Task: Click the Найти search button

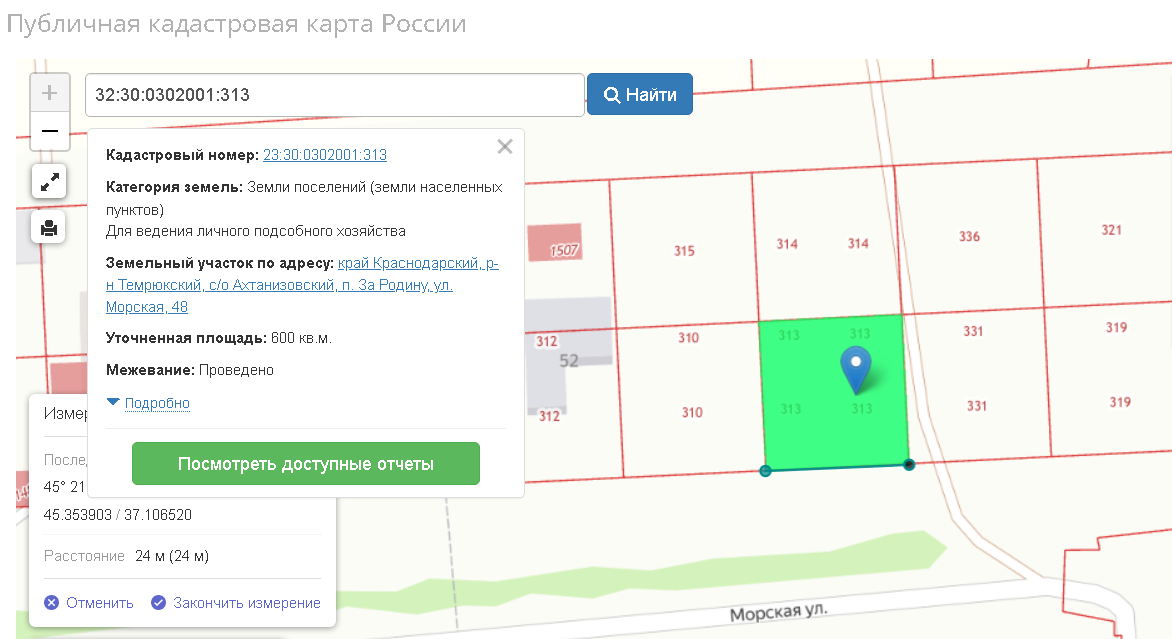Action: tap(640, 94)
